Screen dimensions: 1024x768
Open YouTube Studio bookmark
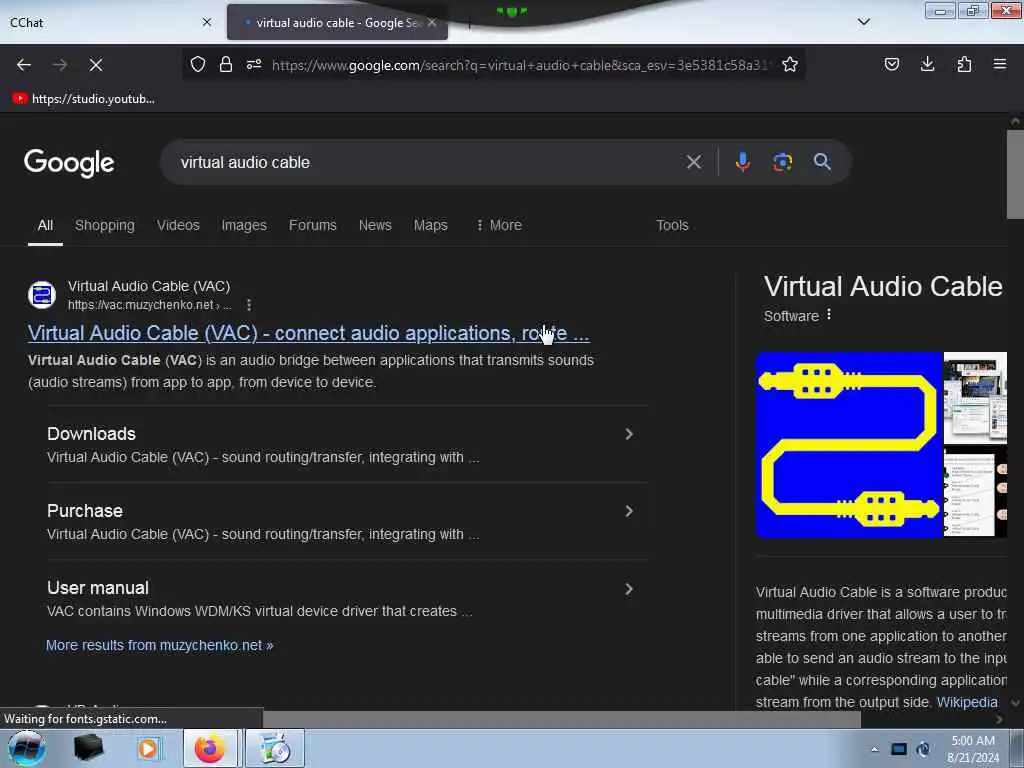(x=84, y=99)
